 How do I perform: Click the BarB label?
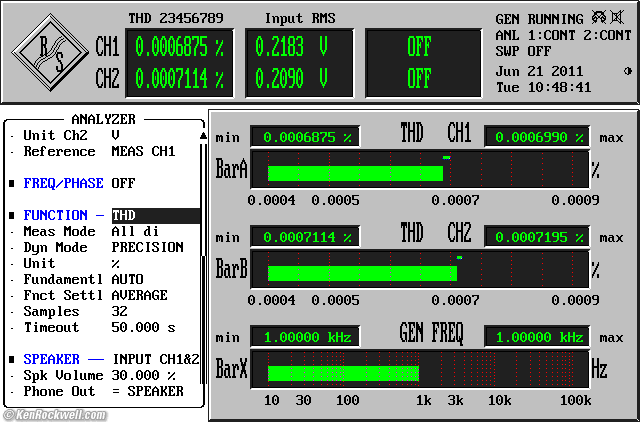coord(231,269)
